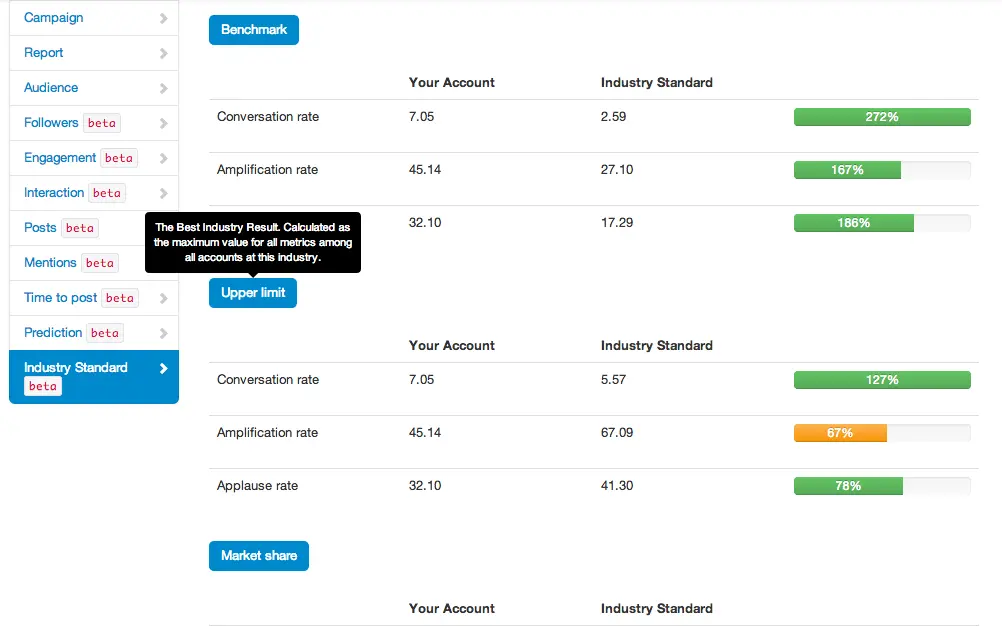Click the 272% Conversation rate progress bar
This screenshot has width=1002, height=626.
[x=882, y=117]
